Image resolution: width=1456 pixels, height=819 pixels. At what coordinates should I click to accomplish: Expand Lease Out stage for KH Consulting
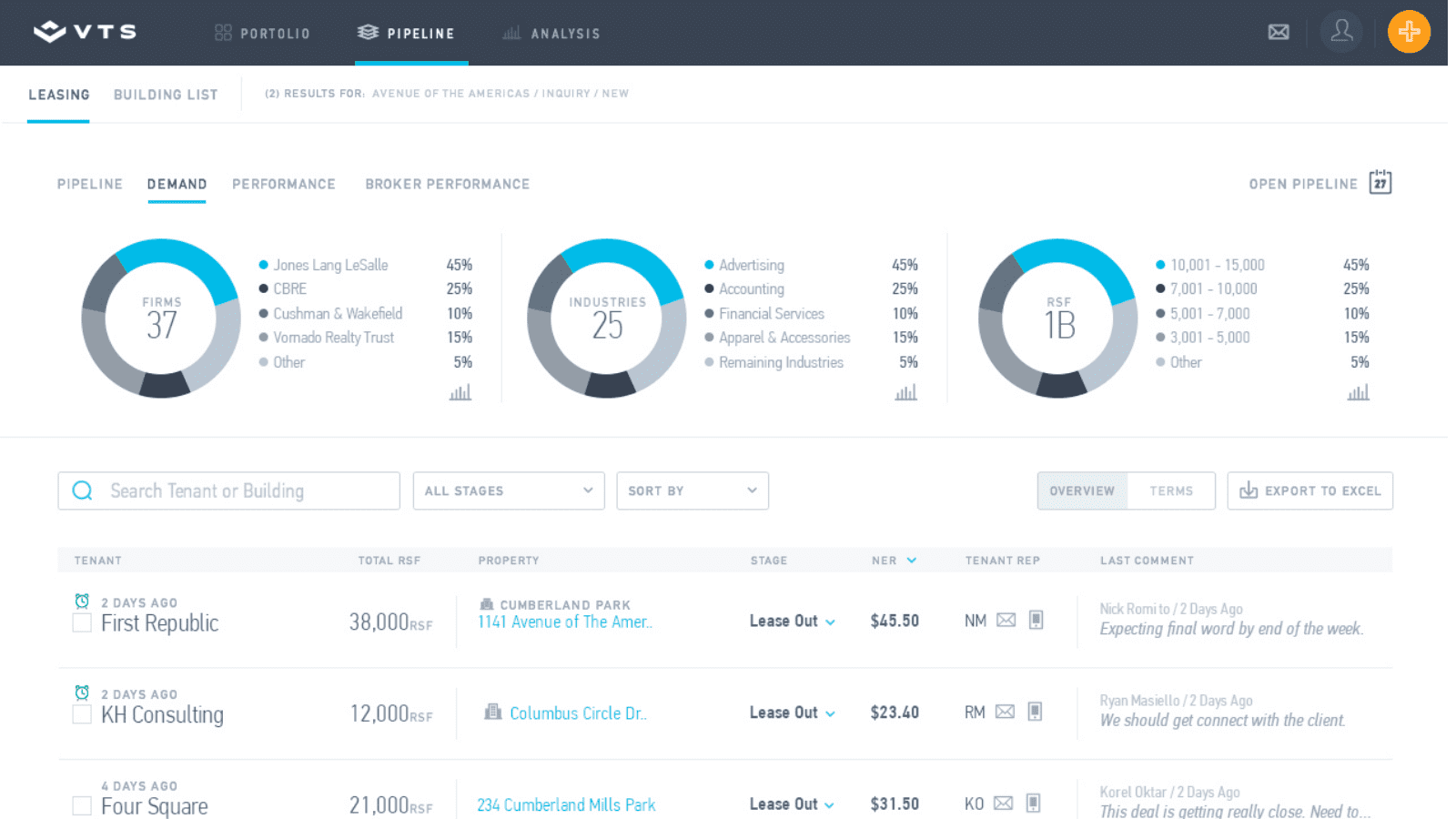[x=830, y=714]
